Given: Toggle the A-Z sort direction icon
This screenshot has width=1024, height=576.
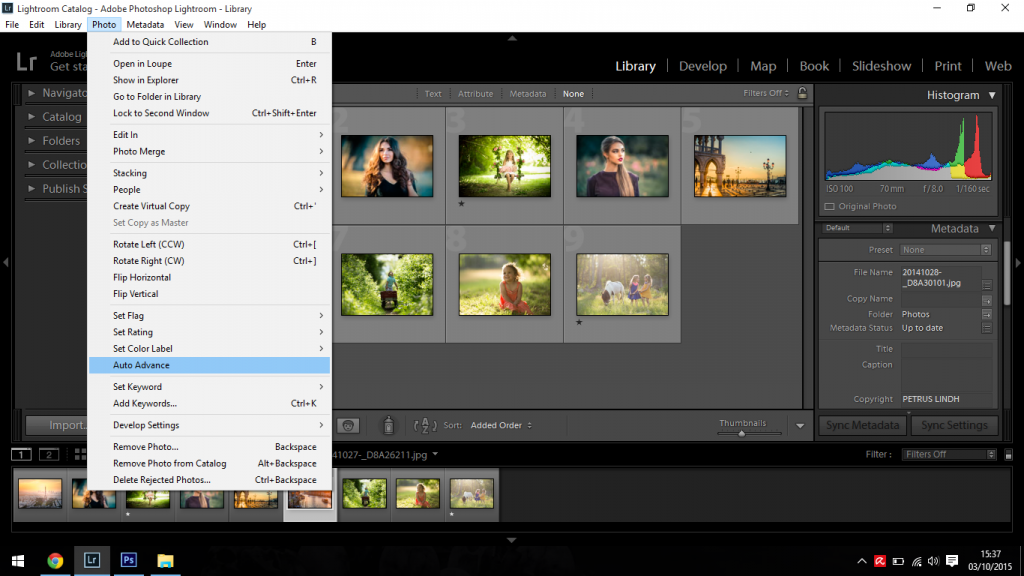Looking at the screenshot, I should [425, 425].
